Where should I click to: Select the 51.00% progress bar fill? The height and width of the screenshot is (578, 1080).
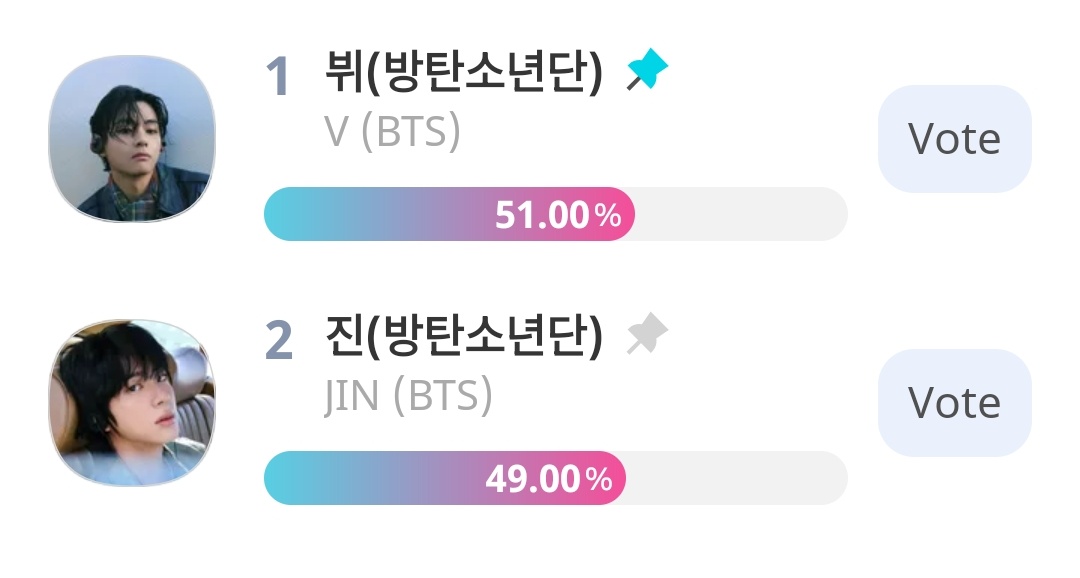(x=449, y=214)
